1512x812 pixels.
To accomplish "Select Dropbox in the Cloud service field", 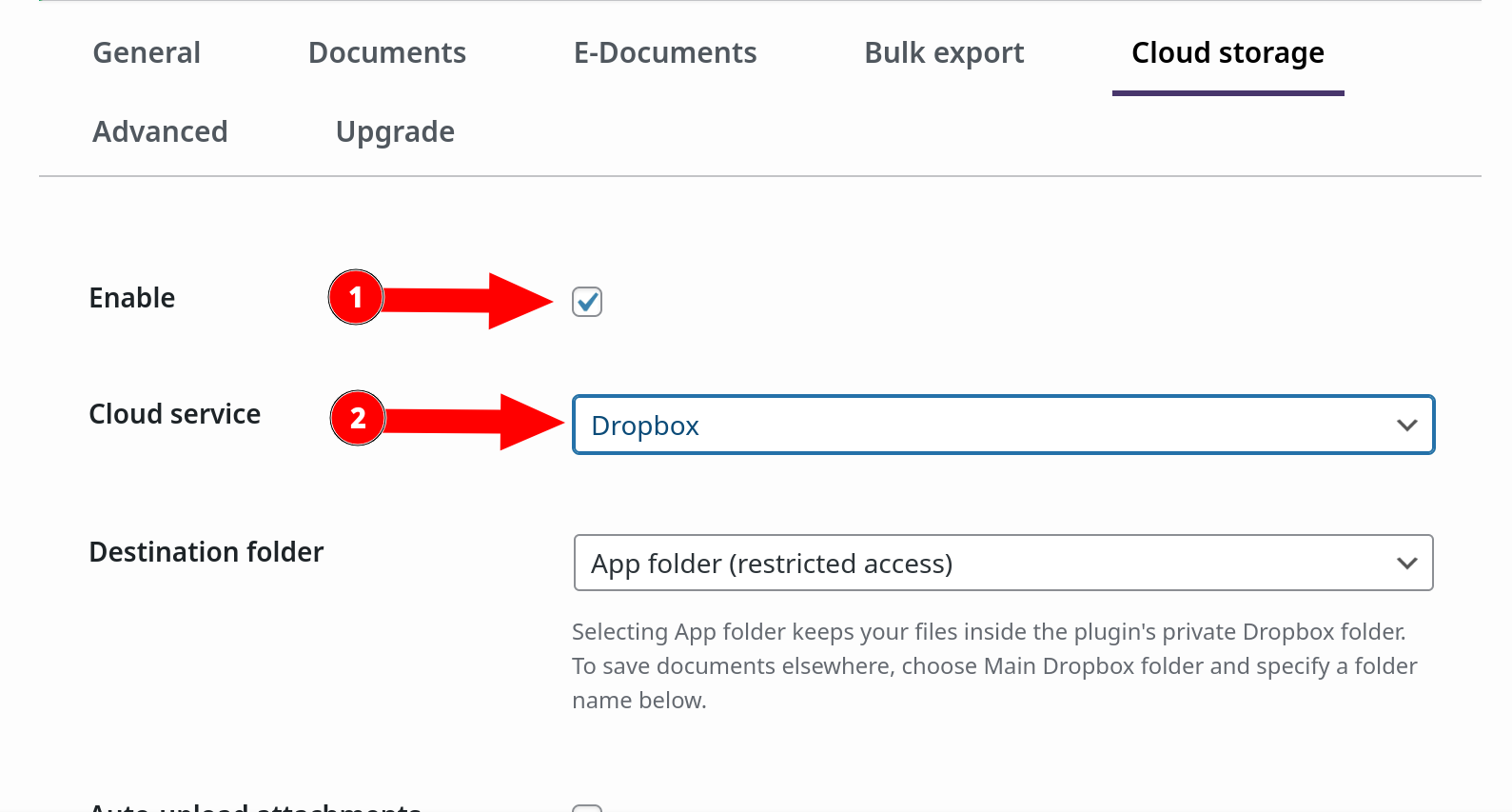I will click(x=645, y=426).
